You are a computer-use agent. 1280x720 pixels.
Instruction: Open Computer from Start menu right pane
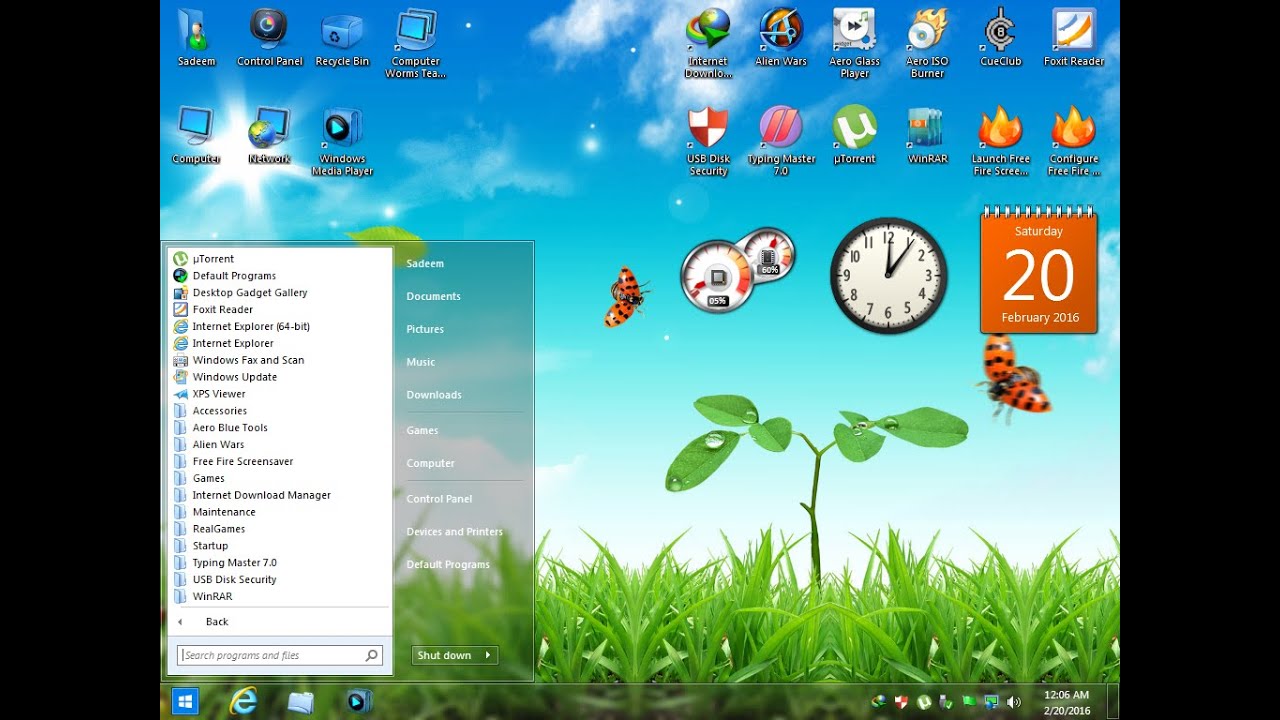pos(430,464)
